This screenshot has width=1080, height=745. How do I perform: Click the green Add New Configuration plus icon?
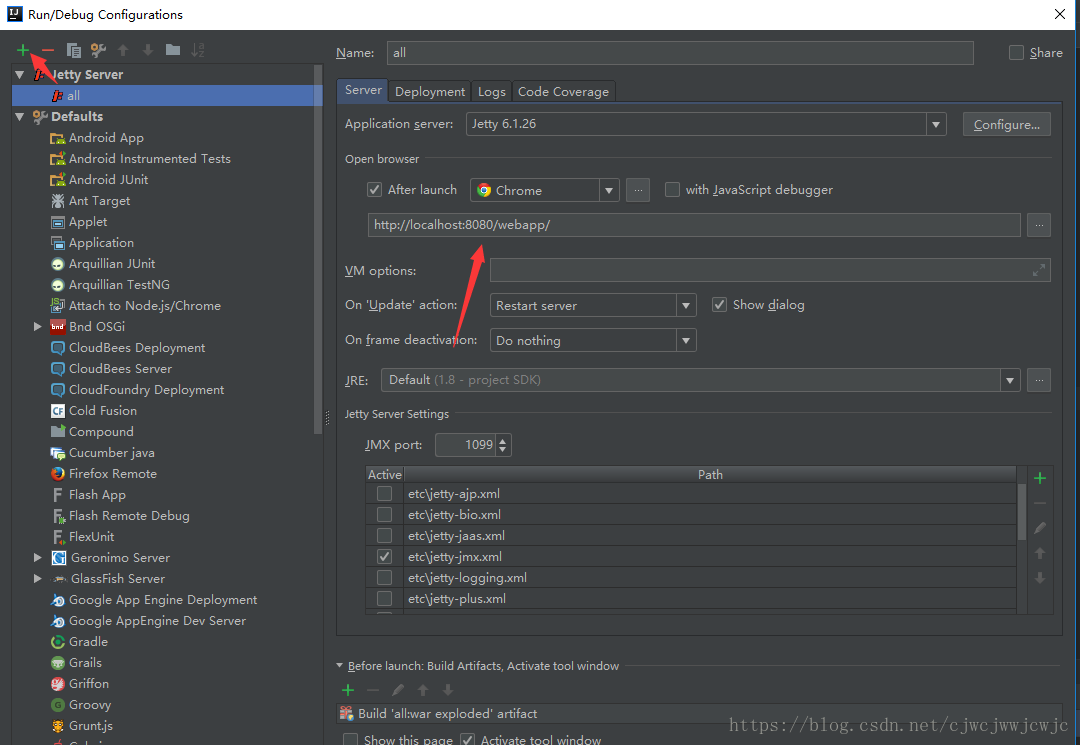click(x=23, y=50)
